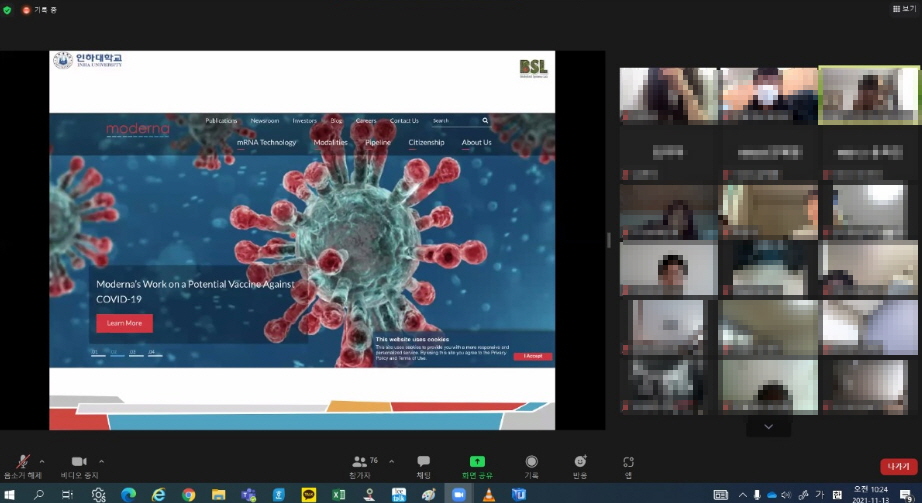Open Settings gear in taskbar

pos(98,495)
